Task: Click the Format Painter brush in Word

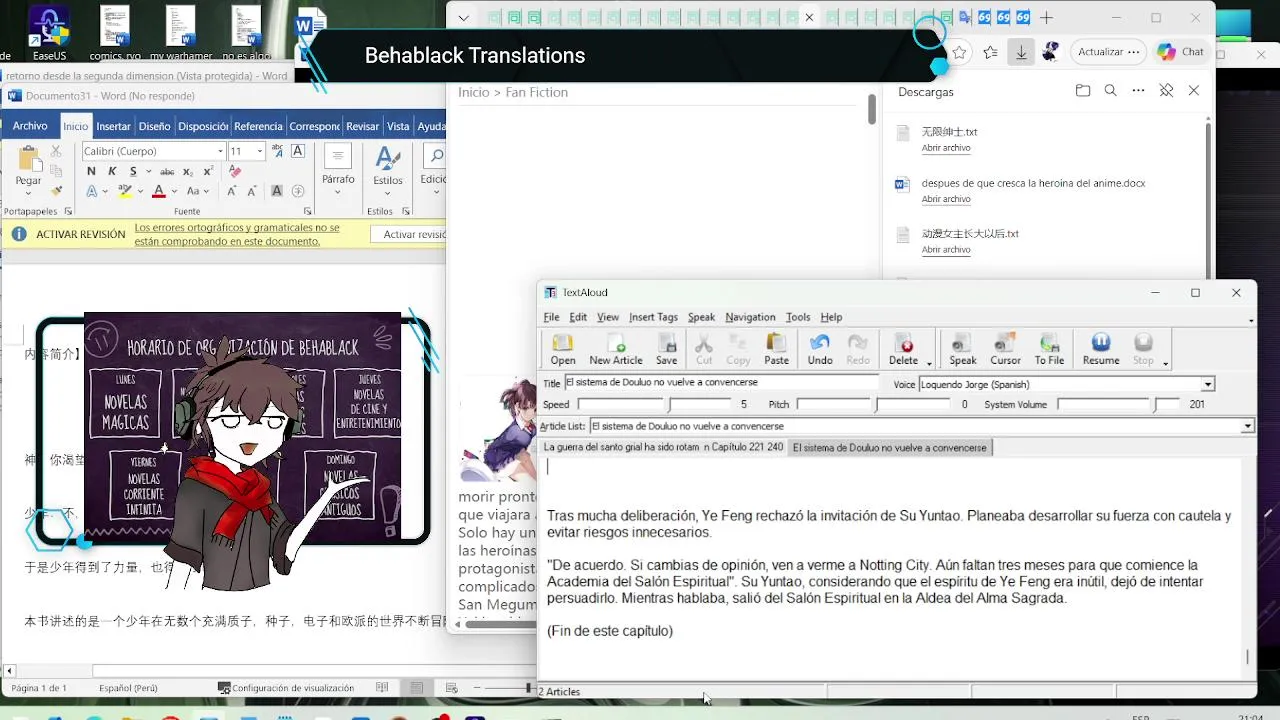Action: (x=56, y=191)
